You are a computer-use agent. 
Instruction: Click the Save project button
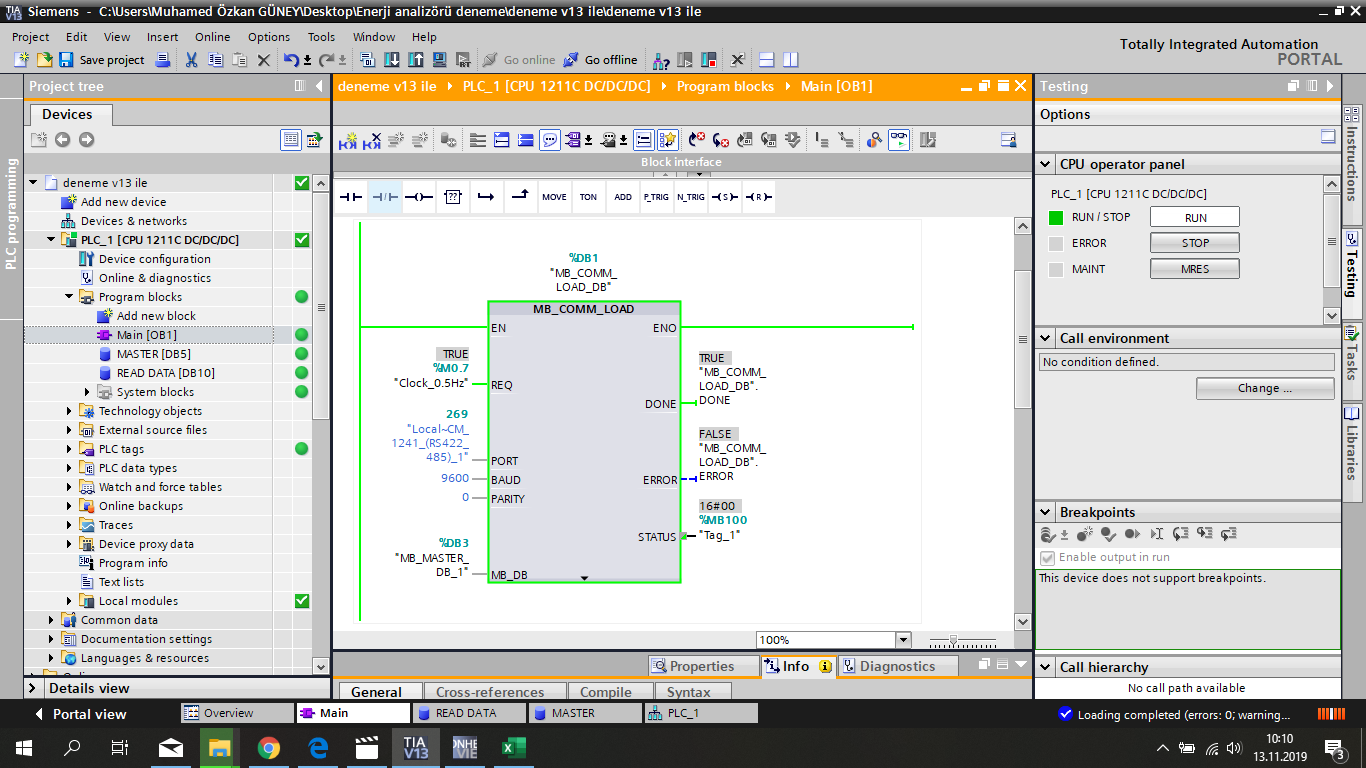click(x=103, y=60)
